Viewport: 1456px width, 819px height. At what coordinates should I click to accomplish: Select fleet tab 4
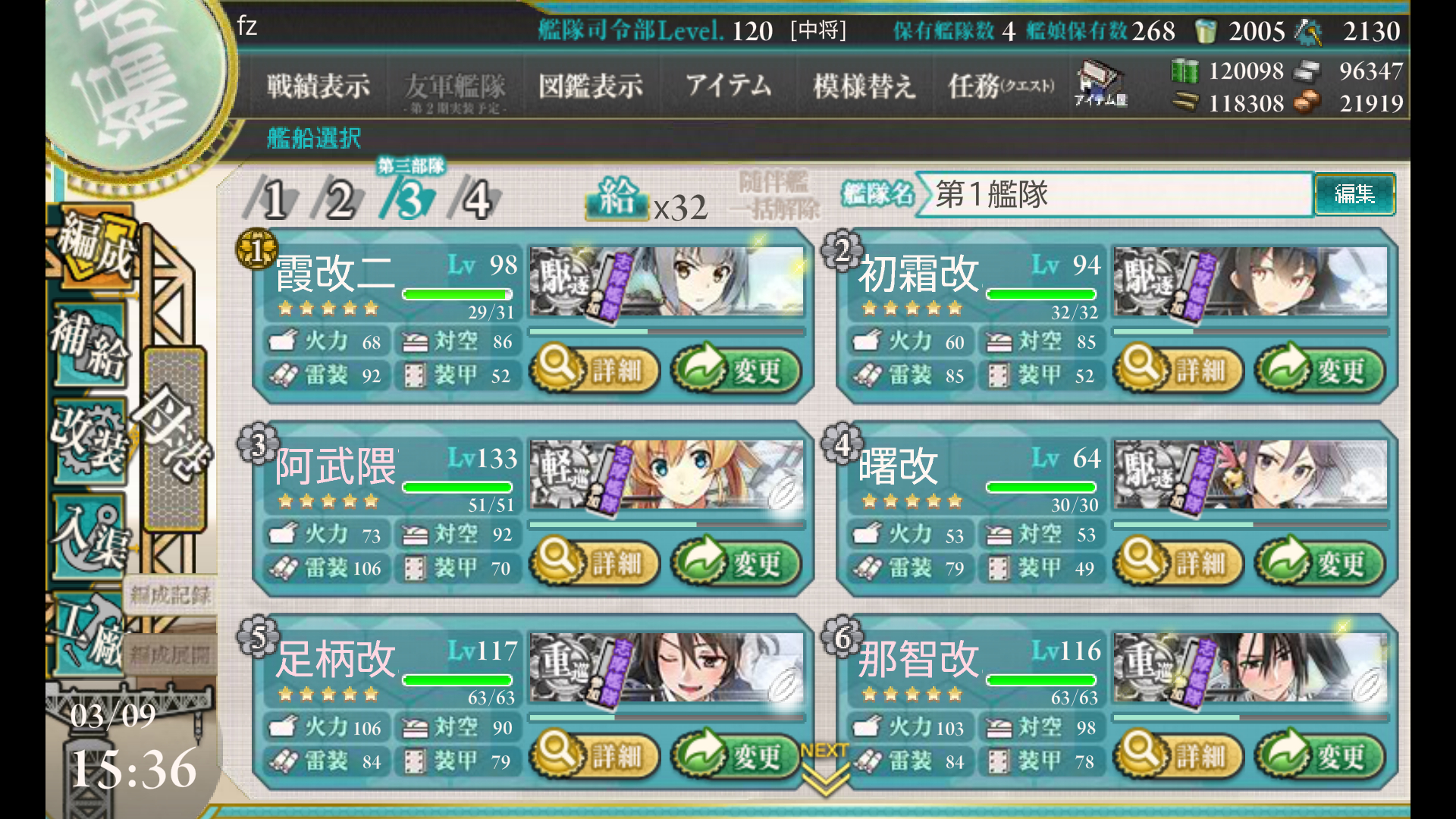475,199
